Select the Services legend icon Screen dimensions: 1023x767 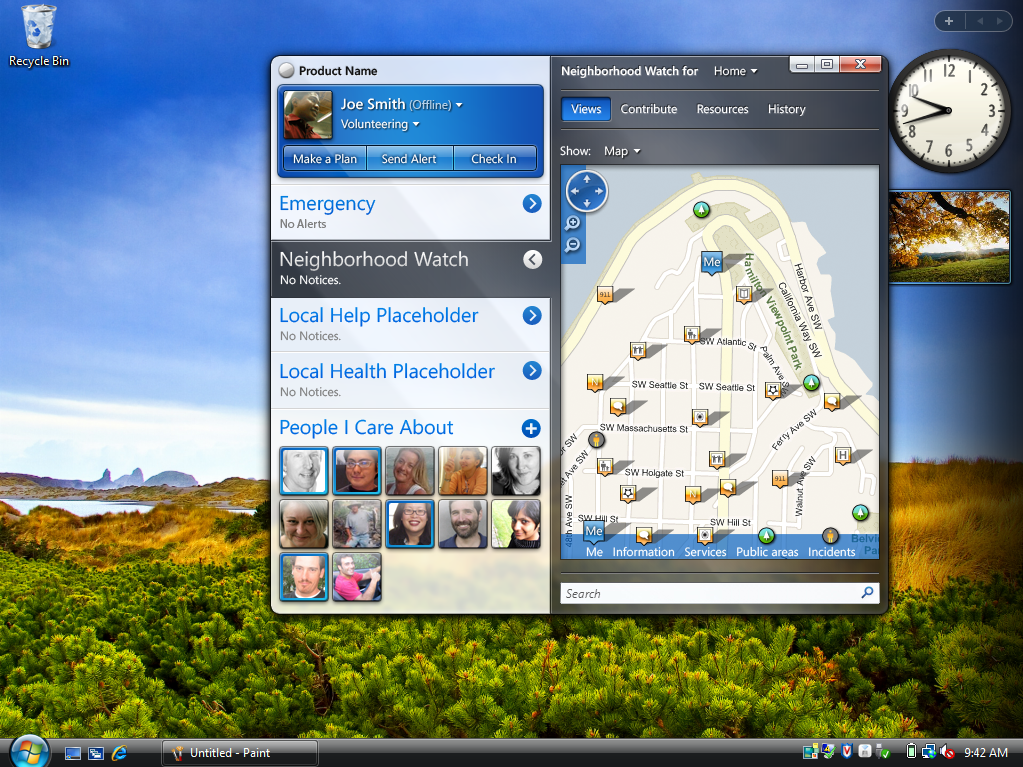(705, 535)
